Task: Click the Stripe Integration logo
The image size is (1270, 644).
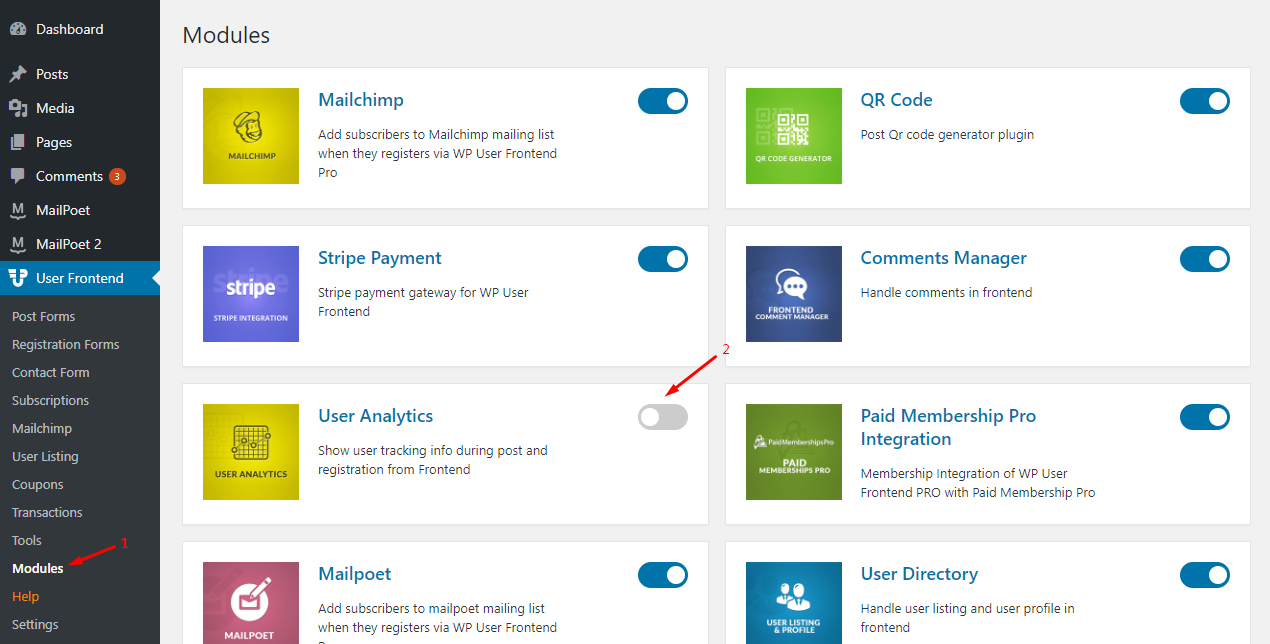Action: (251, 294)
